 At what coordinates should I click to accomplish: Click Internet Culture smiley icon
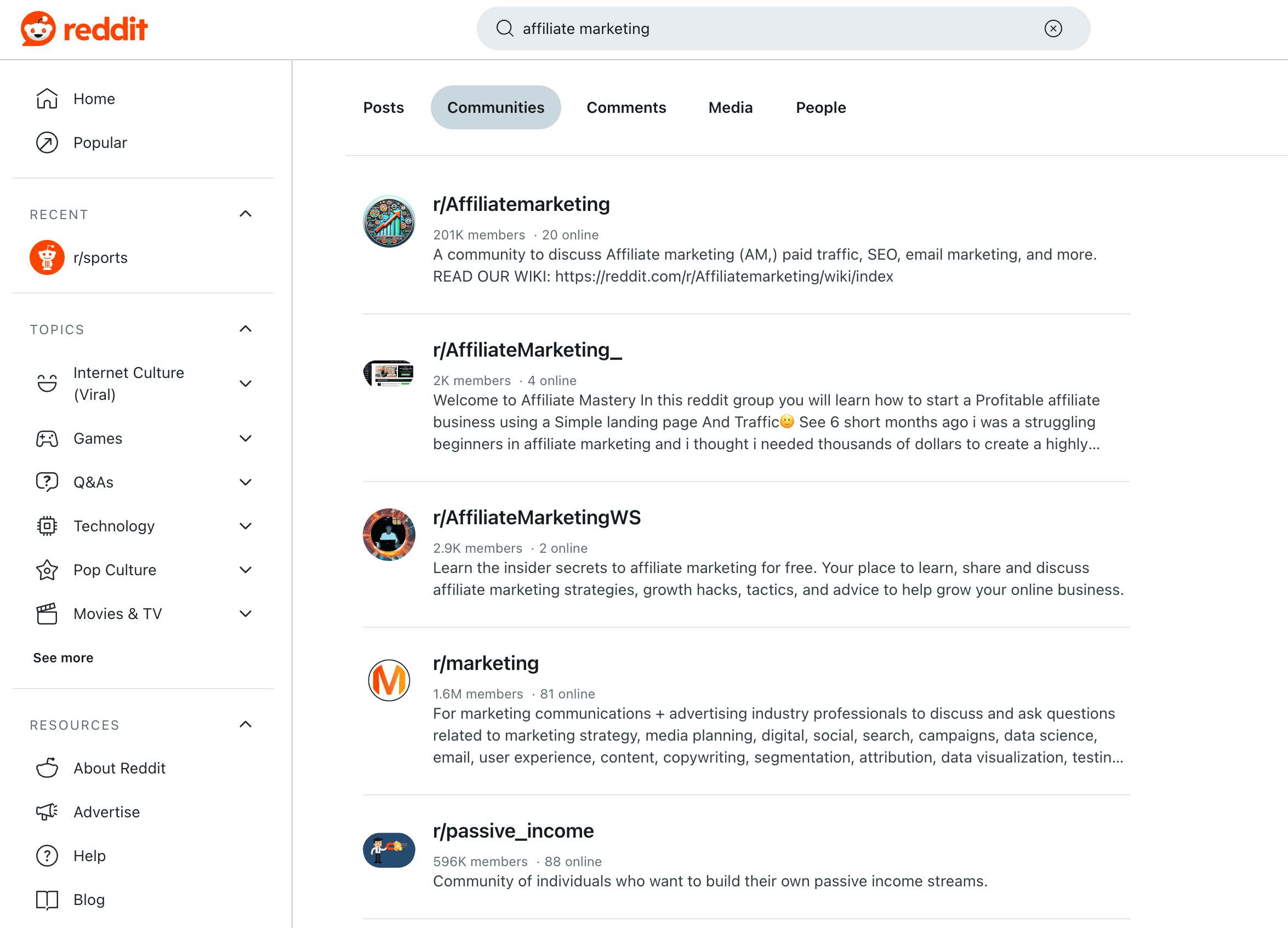click(47, 383)
